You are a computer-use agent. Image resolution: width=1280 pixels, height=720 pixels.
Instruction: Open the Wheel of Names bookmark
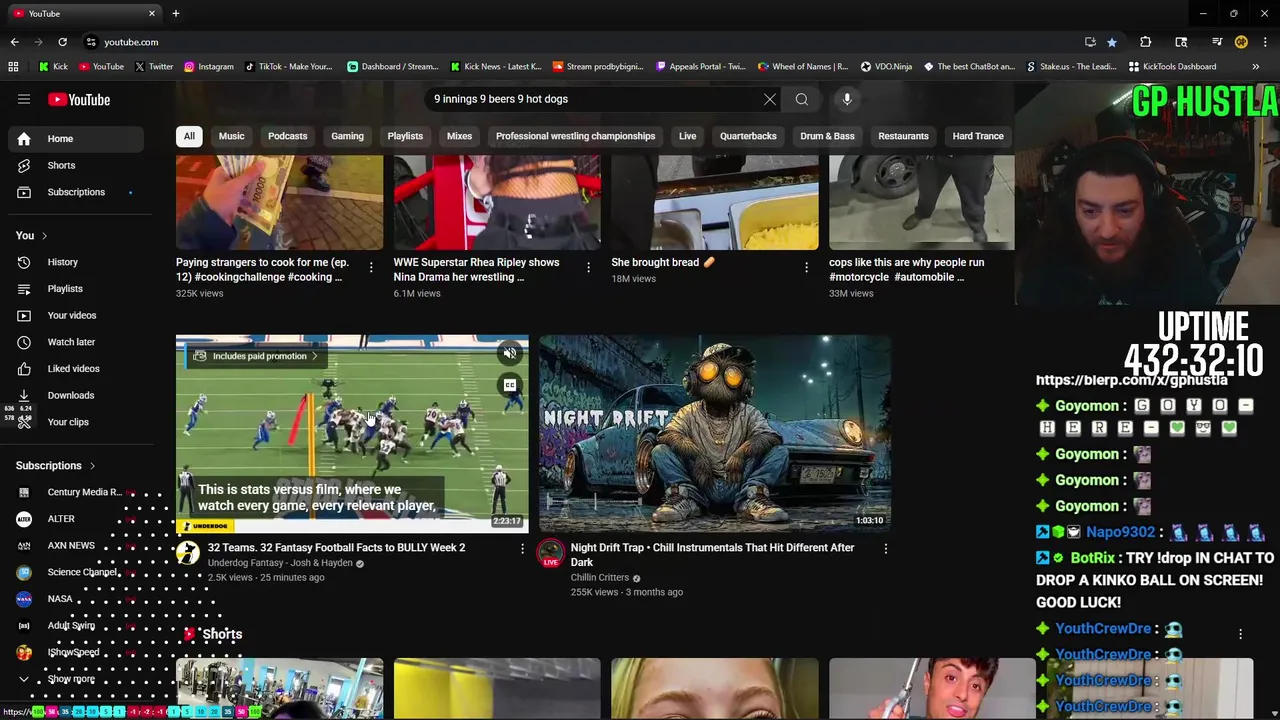tap(802, 67)
